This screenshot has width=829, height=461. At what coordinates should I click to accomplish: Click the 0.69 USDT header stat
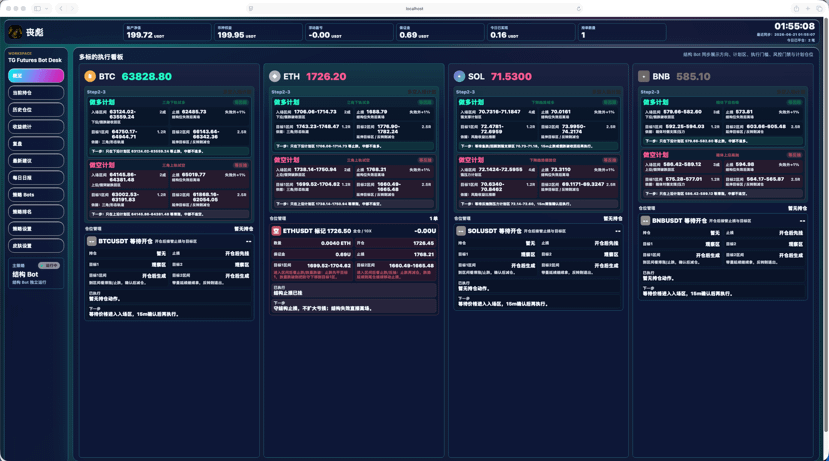click(x=440, y=32)
